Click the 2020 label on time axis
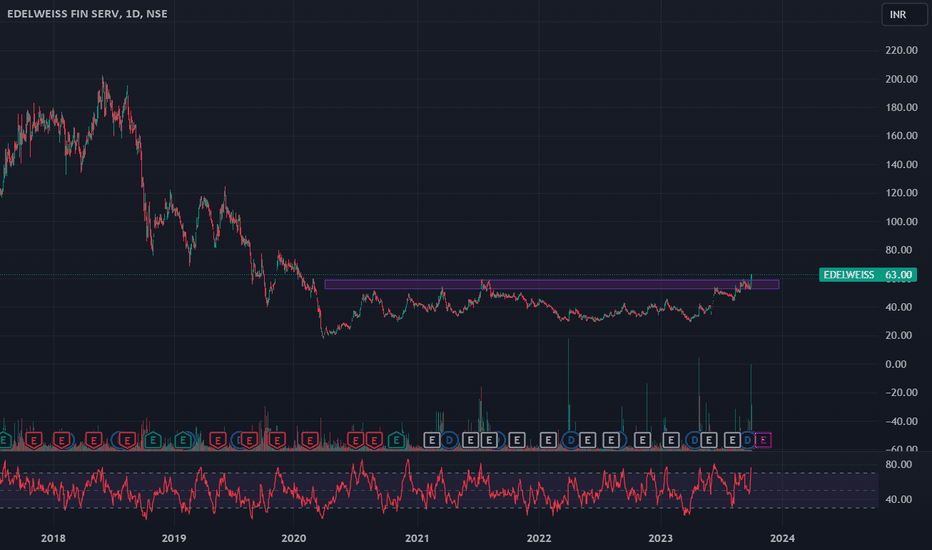 294,538
